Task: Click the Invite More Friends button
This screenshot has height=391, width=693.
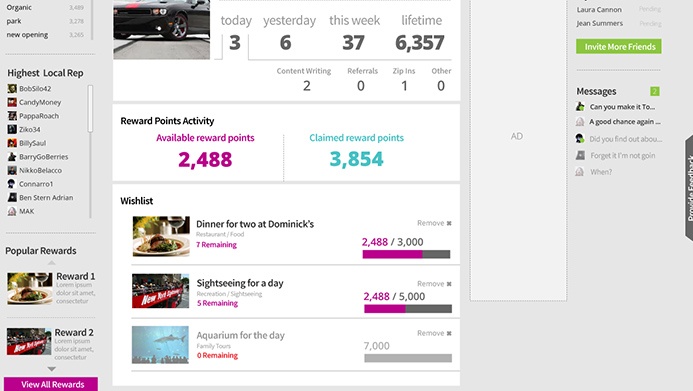Action: tap(618, 46)
